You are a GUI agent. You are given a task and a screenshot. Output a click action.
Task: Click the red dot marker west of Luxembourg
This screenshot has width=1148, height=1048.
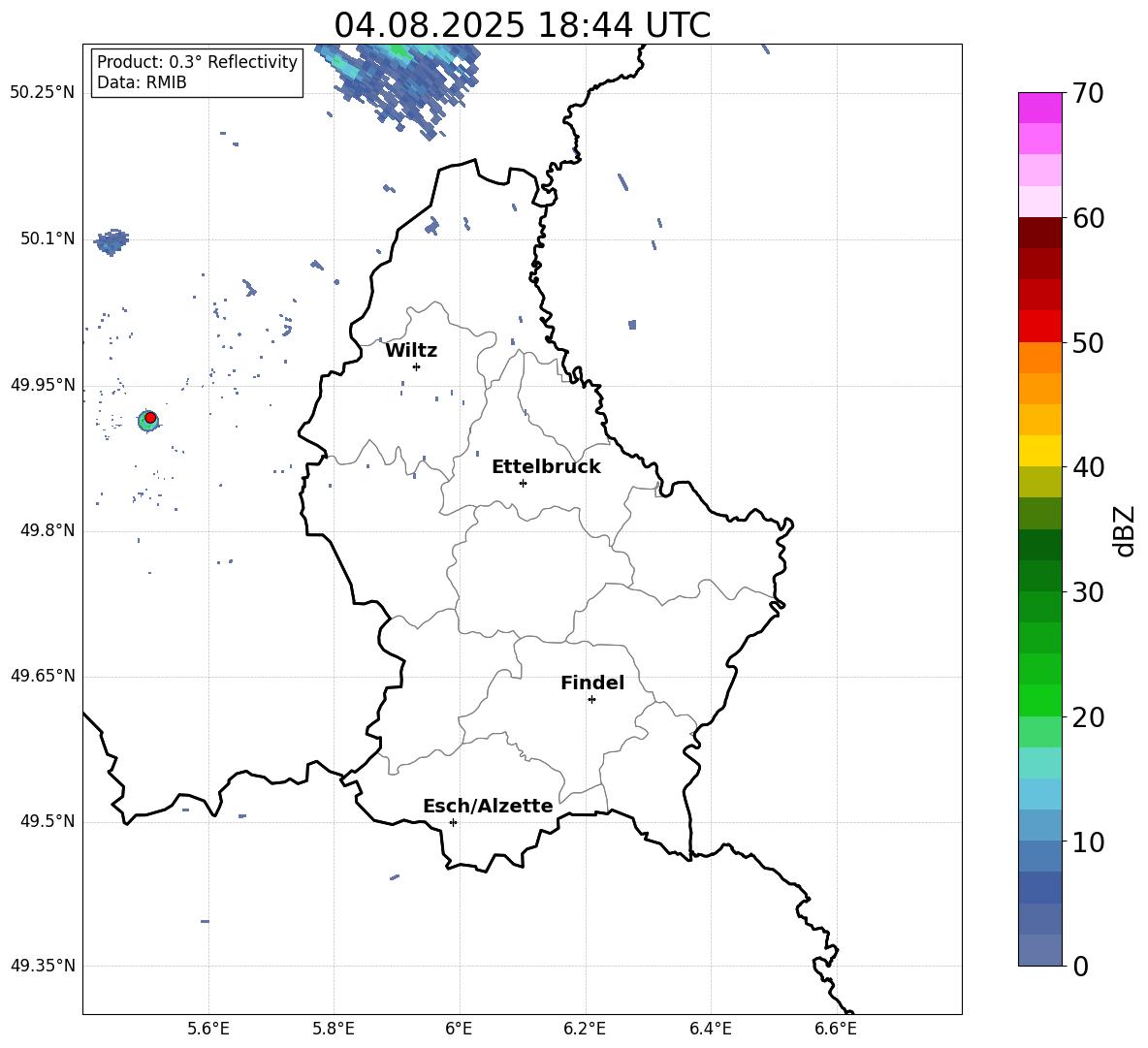[150, 418]
